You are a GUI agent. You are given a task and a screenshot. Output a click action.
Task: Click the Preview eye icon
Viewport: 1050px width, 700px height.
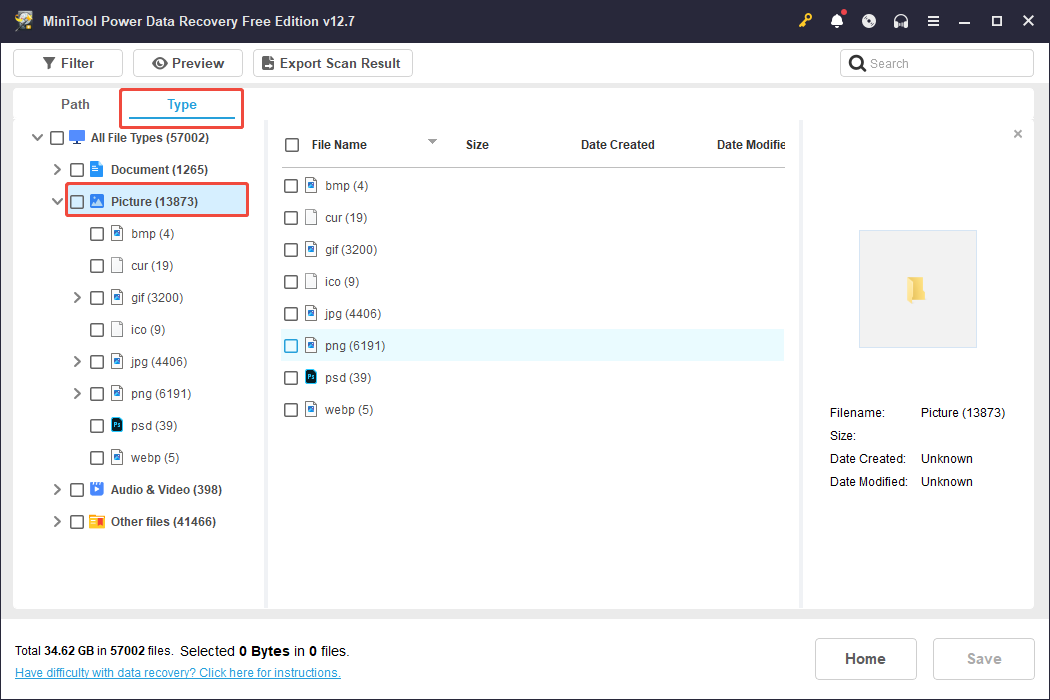pyautogui.click(x=160, y=62)
